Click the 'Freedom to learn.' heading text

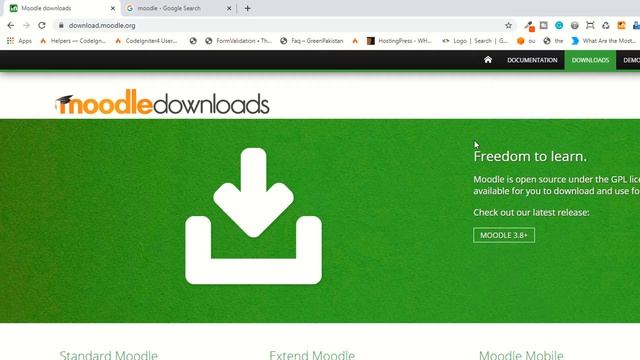click(530, 156)
